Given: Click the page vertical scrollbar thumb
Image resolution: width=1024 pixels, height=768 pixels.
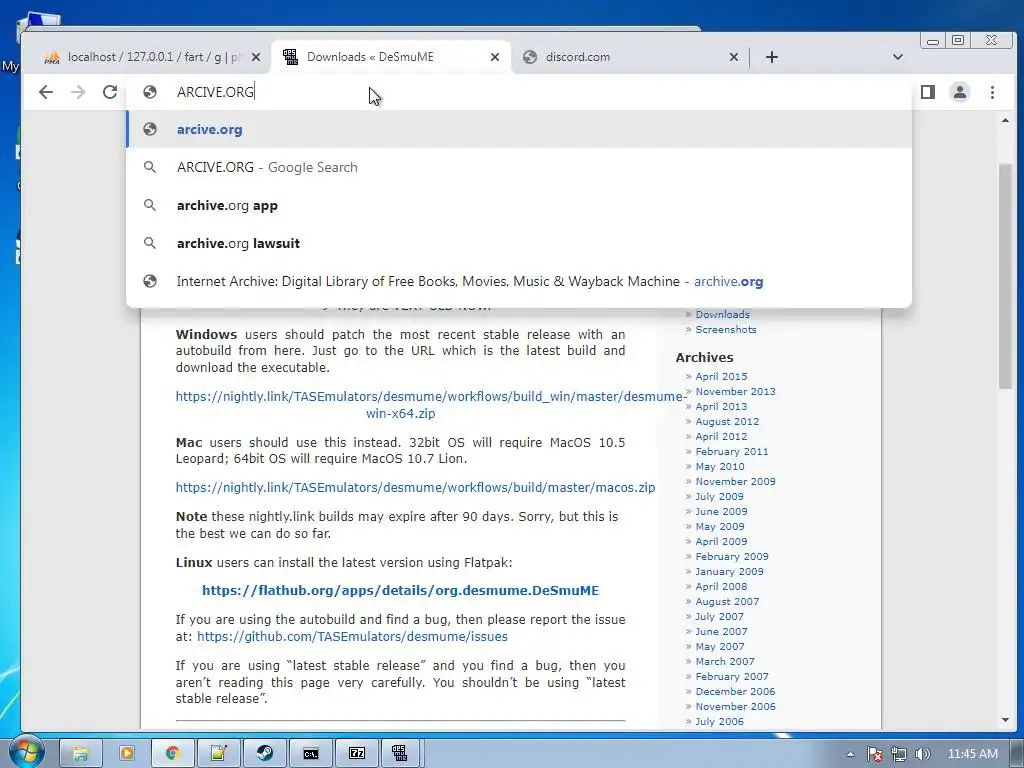Looking at the screenshot, I should (x=1005, y=276).
